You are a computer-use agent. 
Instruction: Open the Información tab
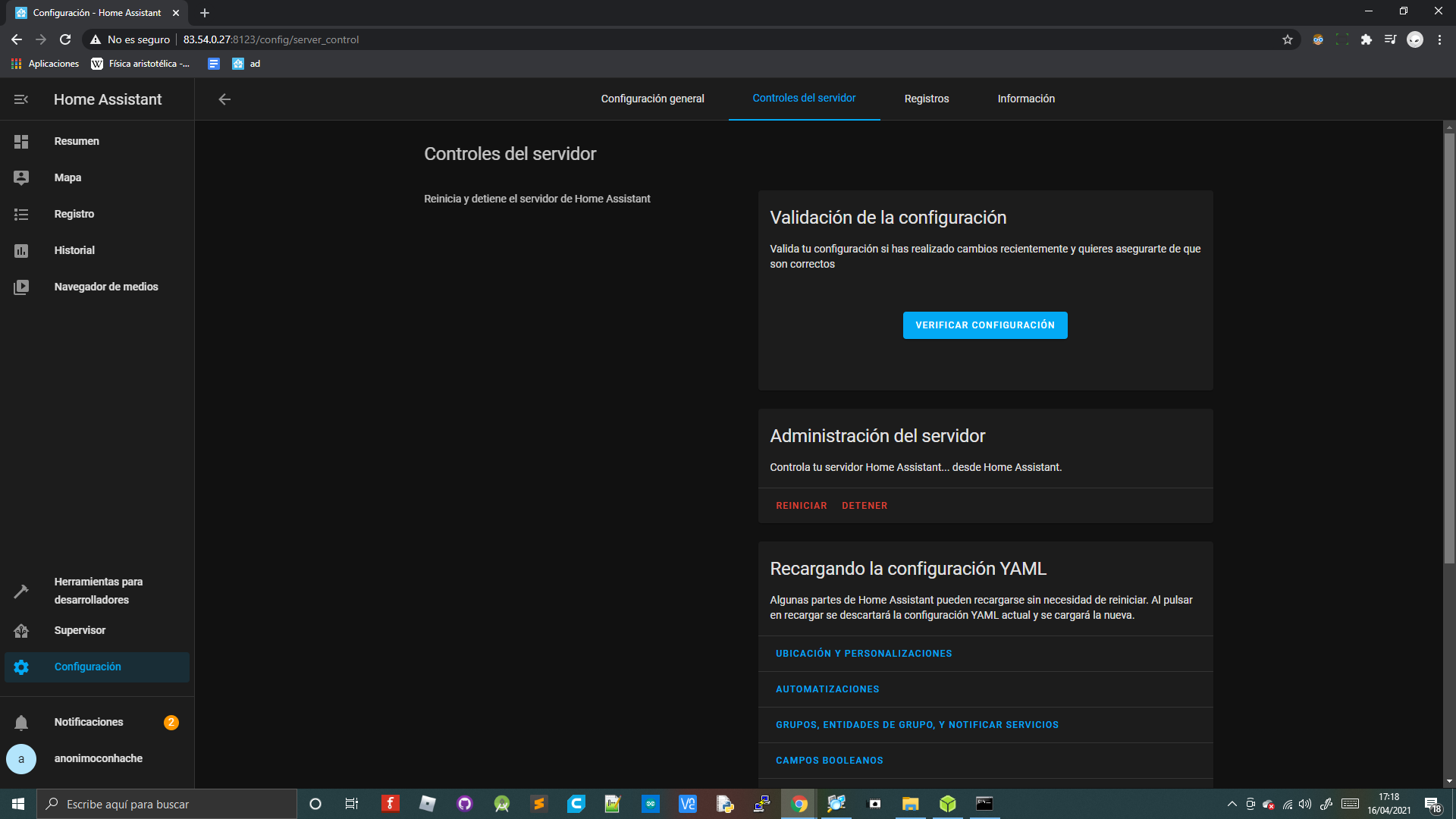coord(1026,99)
